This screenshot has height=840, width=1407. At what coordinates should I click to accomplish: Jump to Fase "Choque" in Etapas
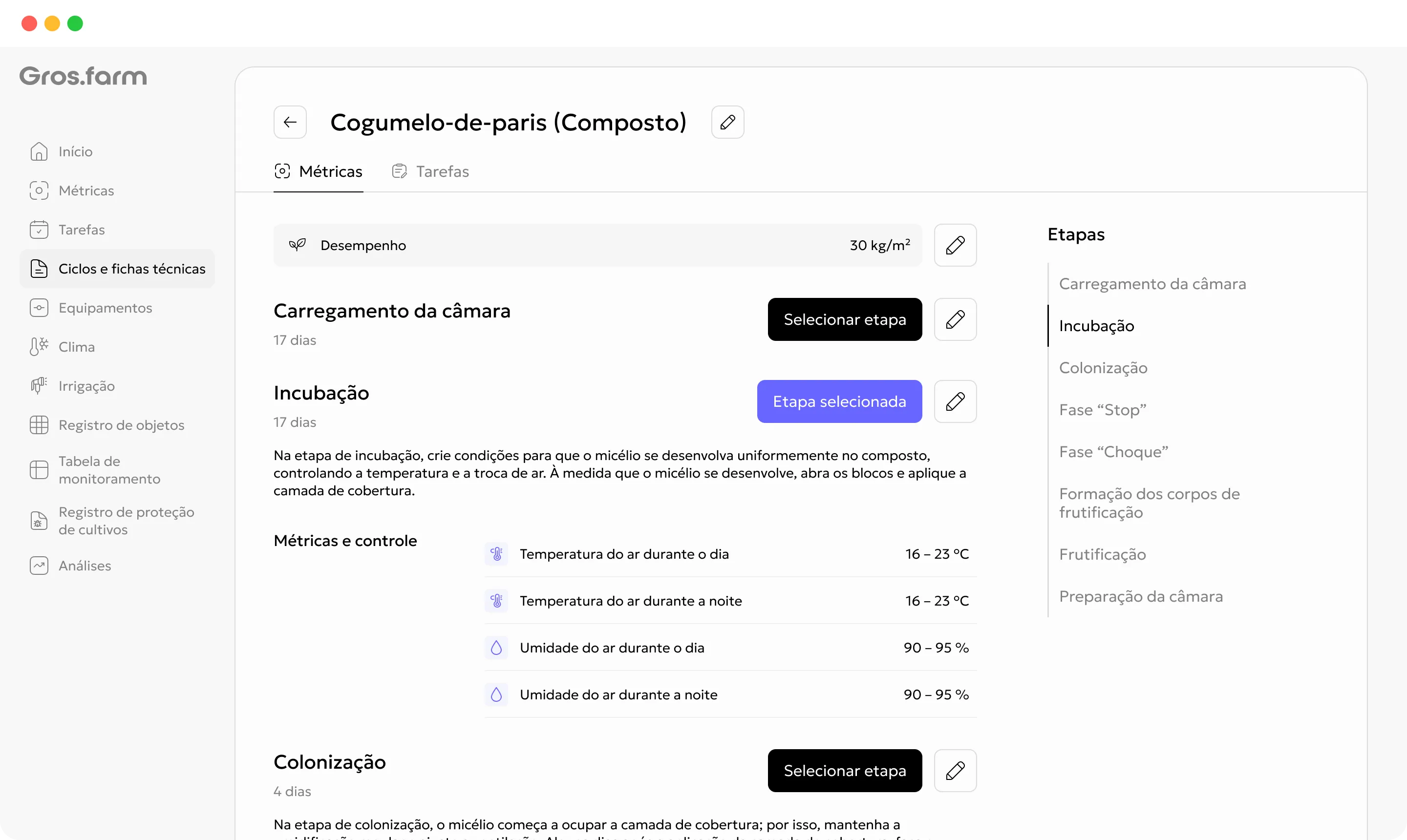(1113, 452)
